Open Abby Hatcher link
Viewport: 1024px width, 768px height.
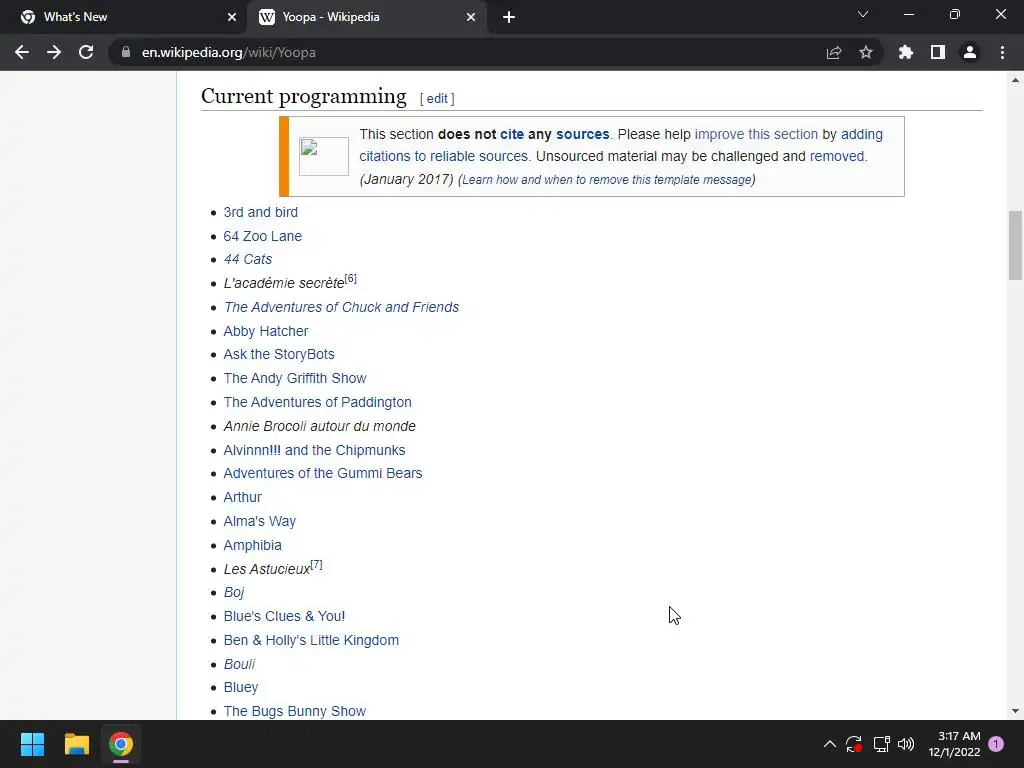point(266,331)
